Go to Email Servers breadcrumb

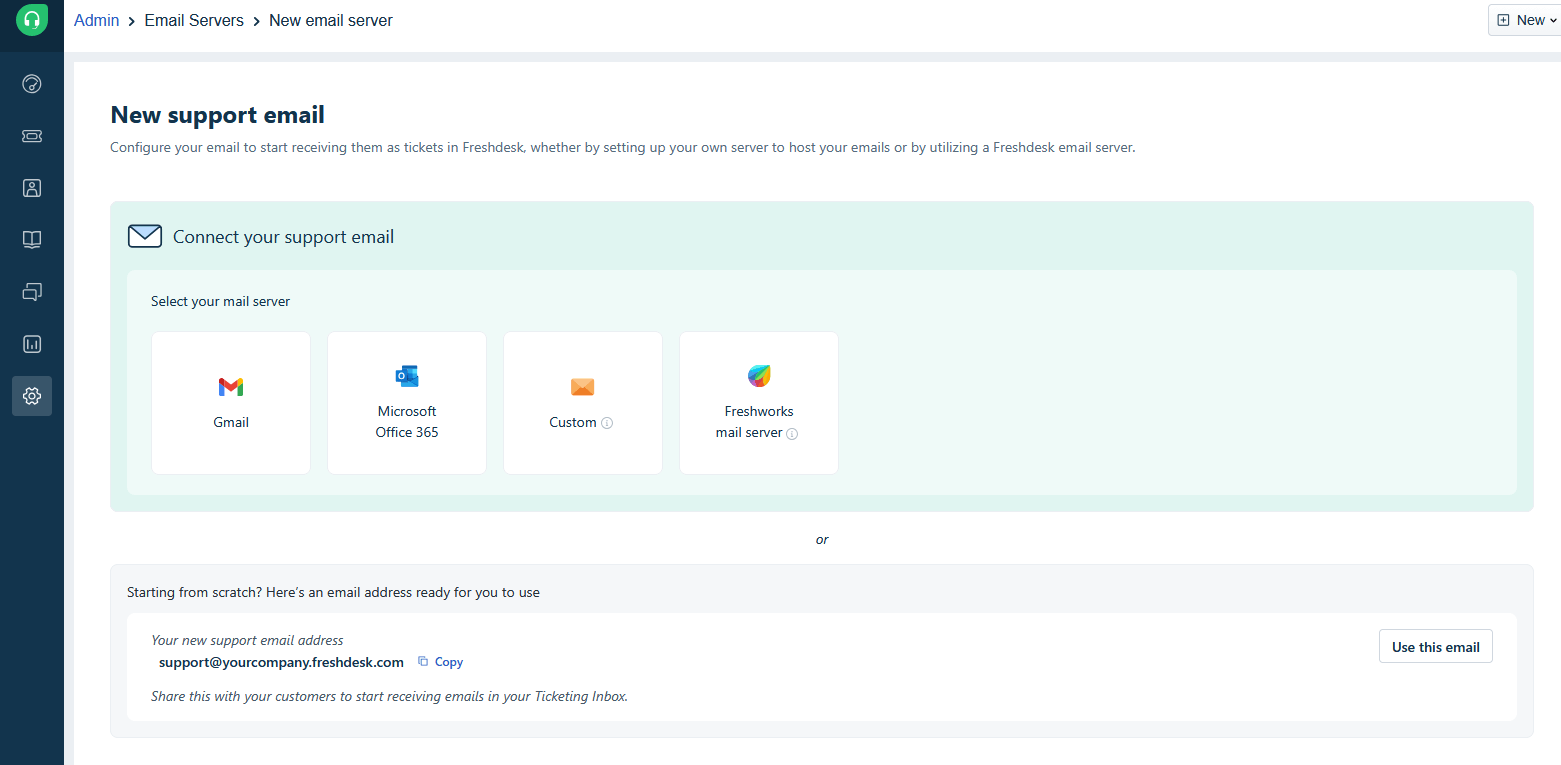tap(194, 20)
